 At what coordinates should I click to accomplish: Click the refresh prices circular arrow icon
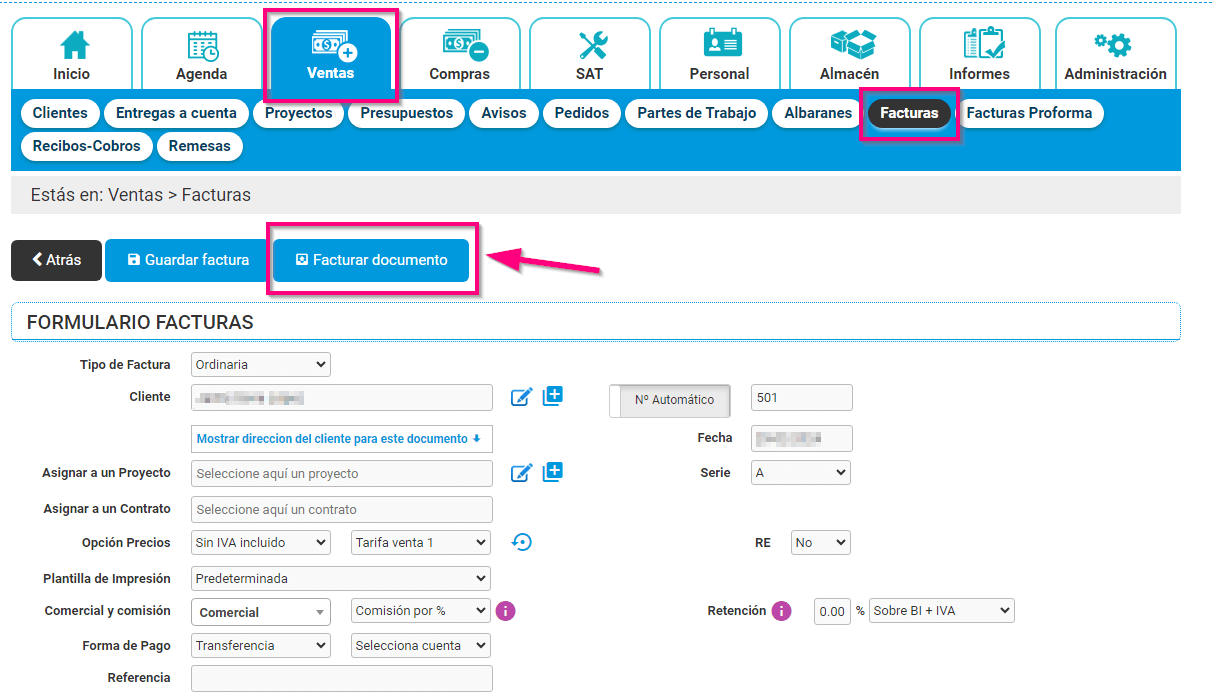[x=522, y=542]
